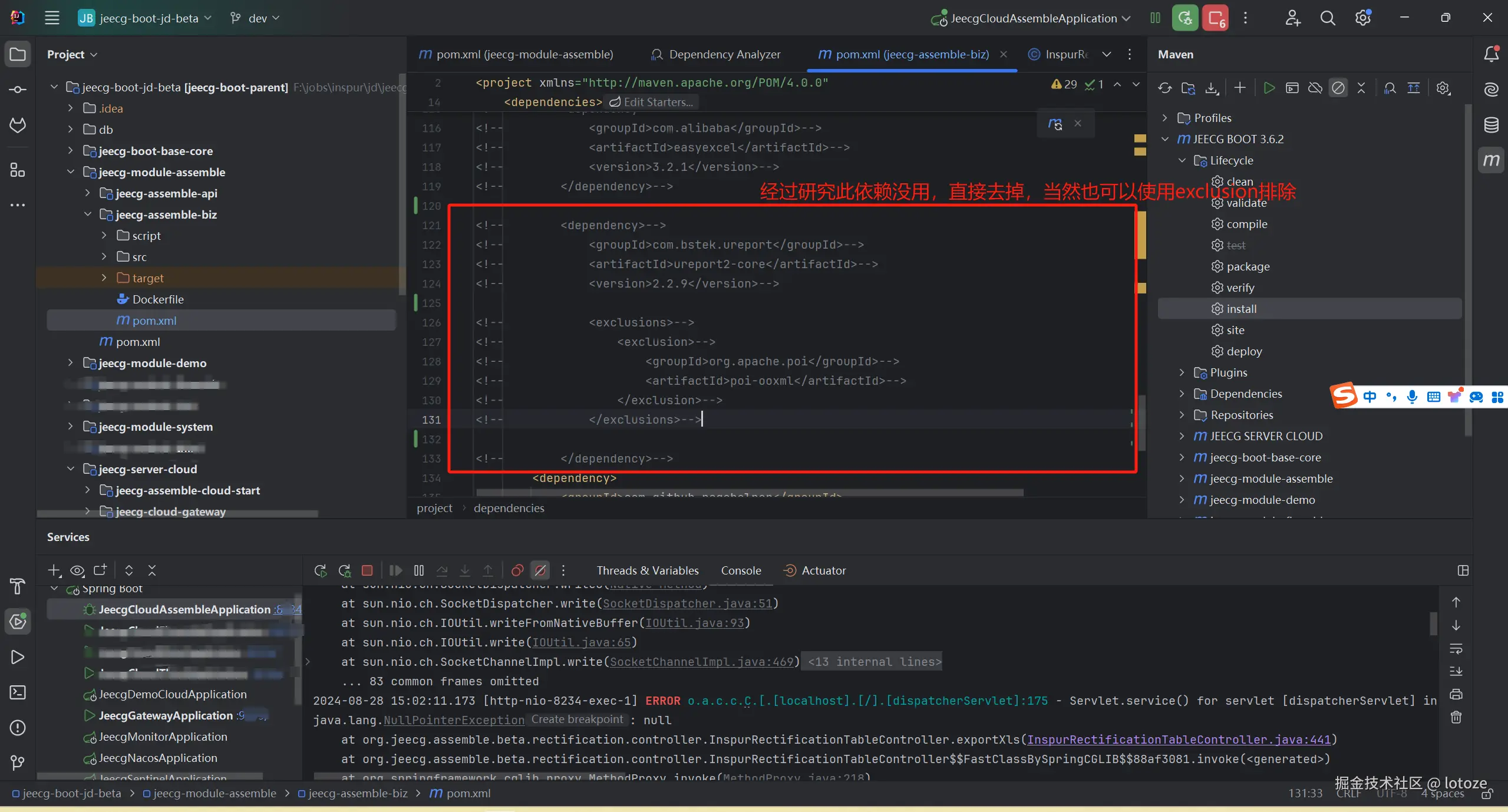Screen dimensions: 1508x812
Task: Toggle Maven offline mode icon
Action: point(1315,88)
